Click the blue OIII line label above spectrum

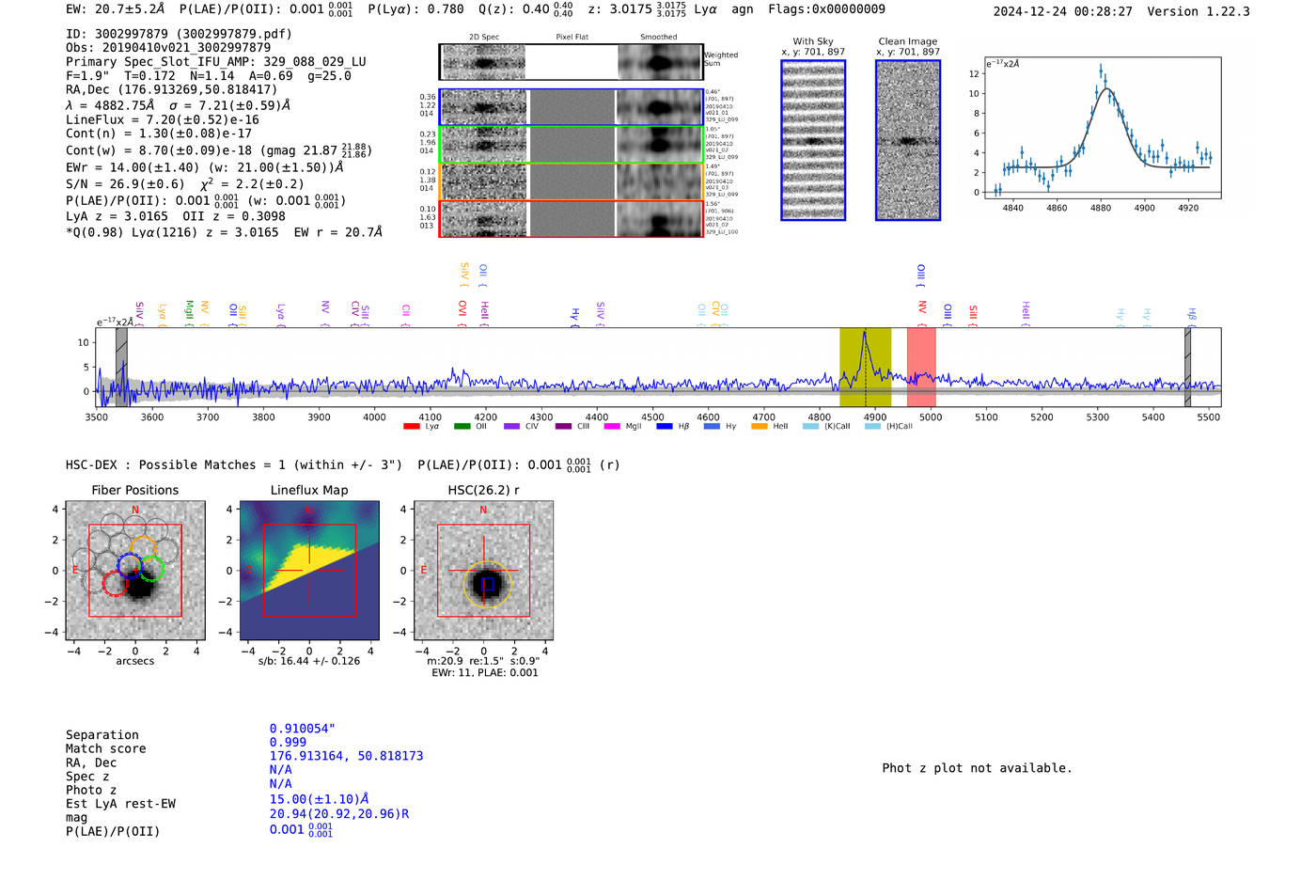[x=921, y=275]
